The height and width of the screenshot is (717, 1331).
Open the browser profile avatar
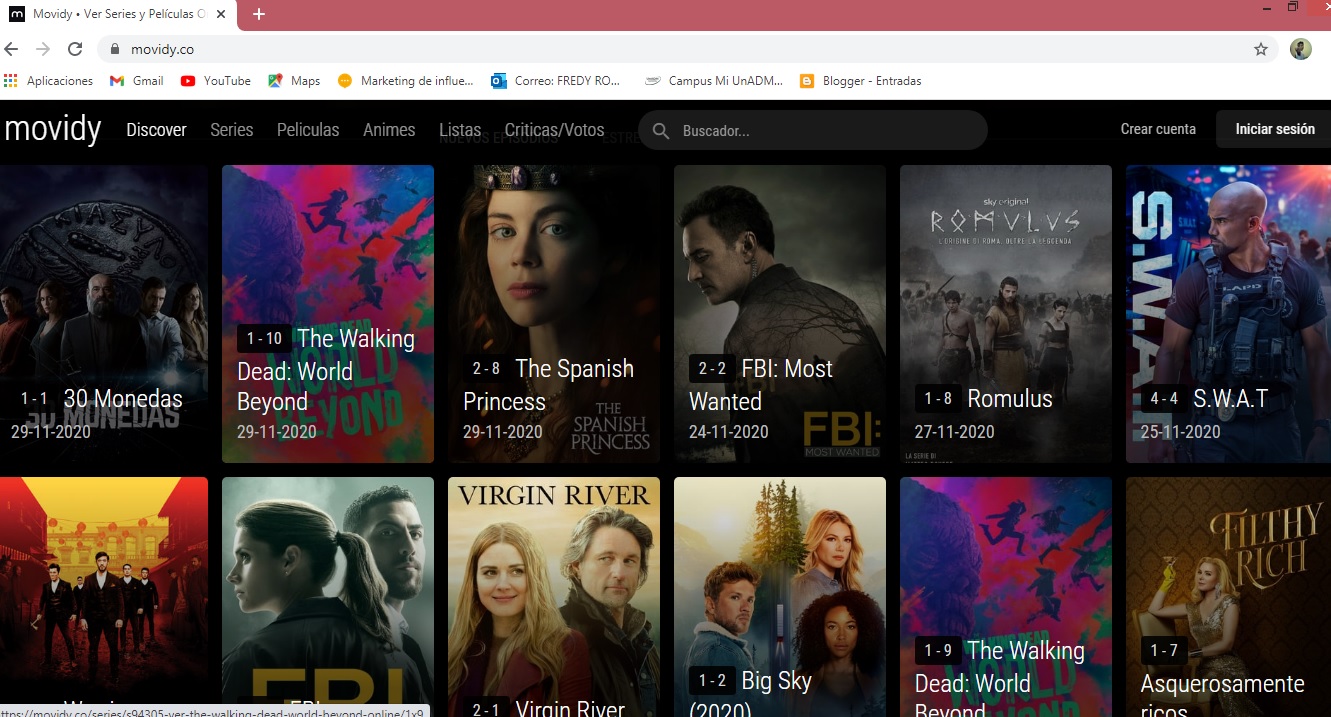[1300, 49]
